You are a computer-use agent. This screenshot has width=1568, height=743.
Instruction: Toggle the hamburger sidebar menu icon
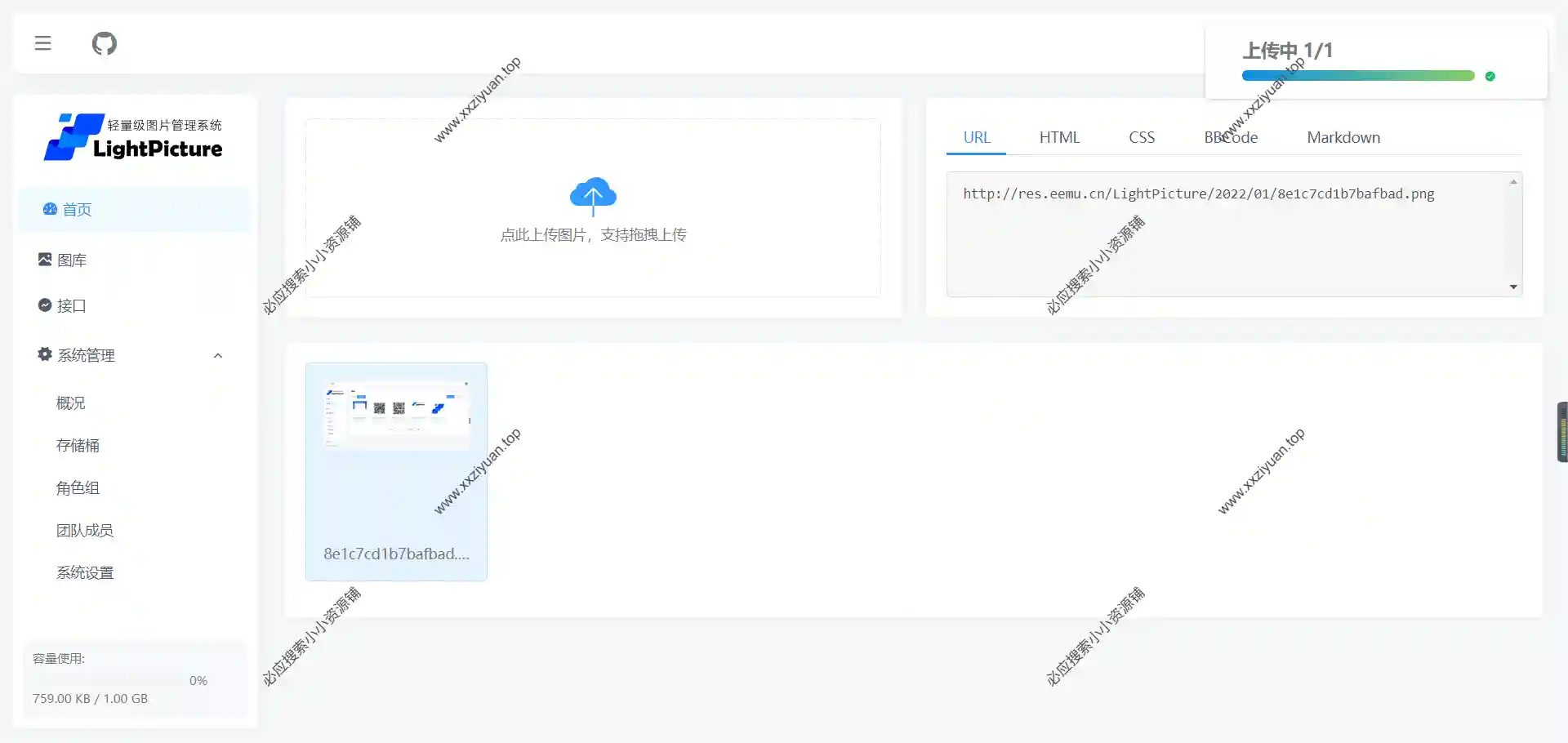pos(43,43)
